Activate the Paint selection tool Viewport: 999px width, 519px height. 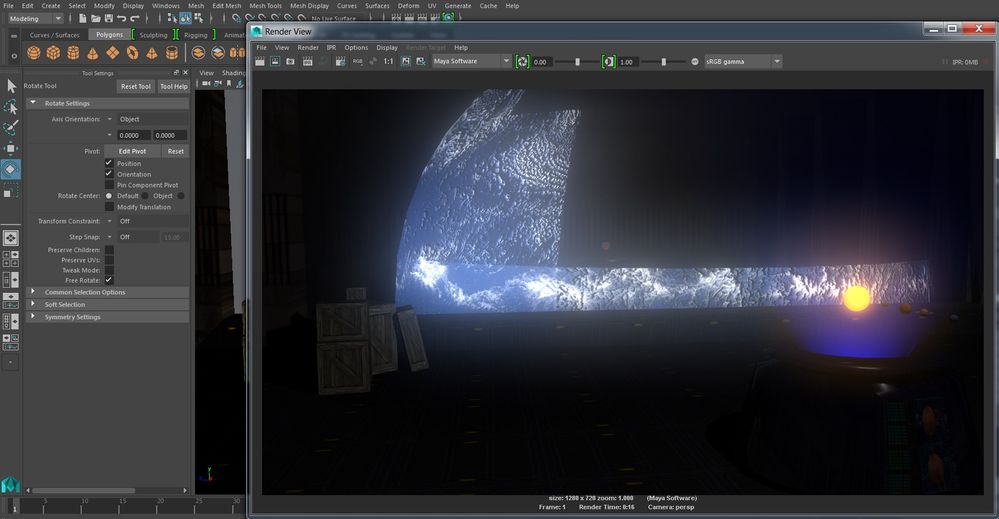tap(11, 127)
